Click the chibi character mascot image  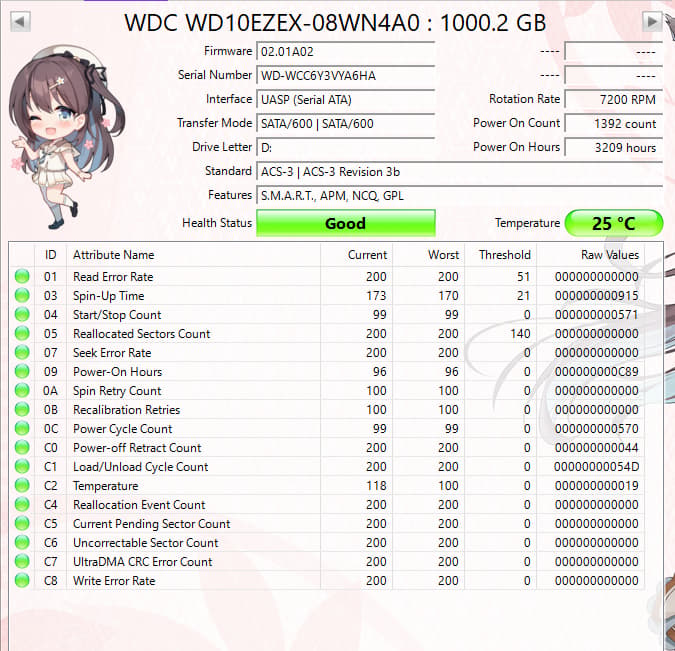click(67, 138)
